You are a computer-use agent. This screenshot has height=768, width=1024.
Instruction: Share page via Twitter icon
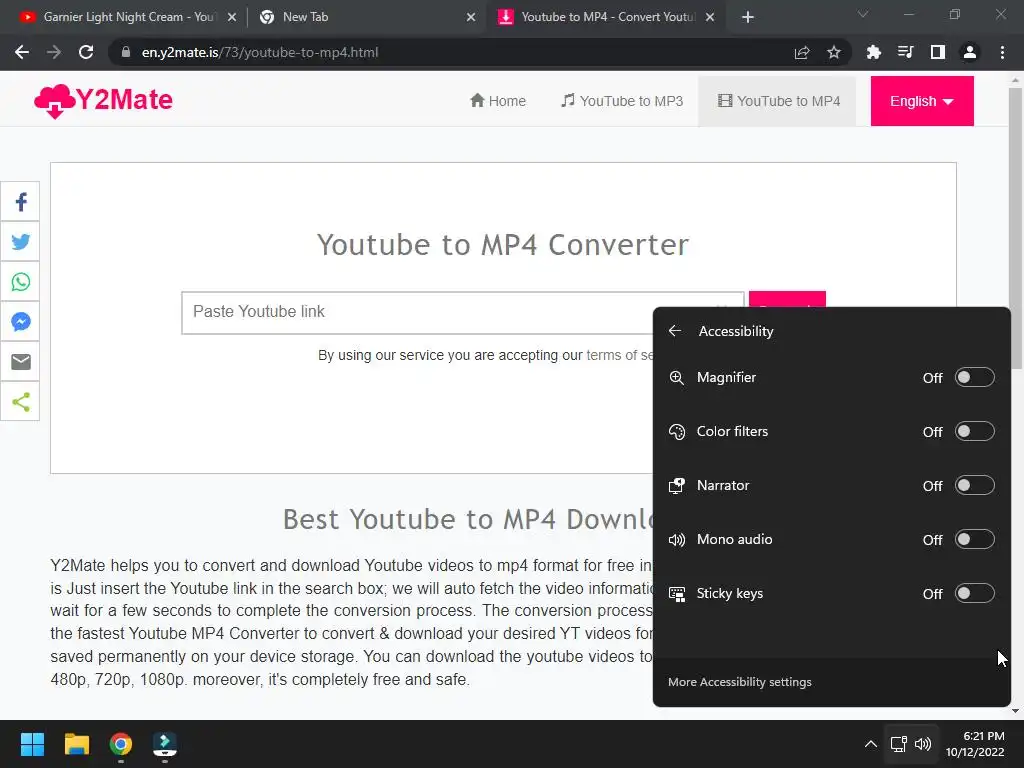pos(20,242)
